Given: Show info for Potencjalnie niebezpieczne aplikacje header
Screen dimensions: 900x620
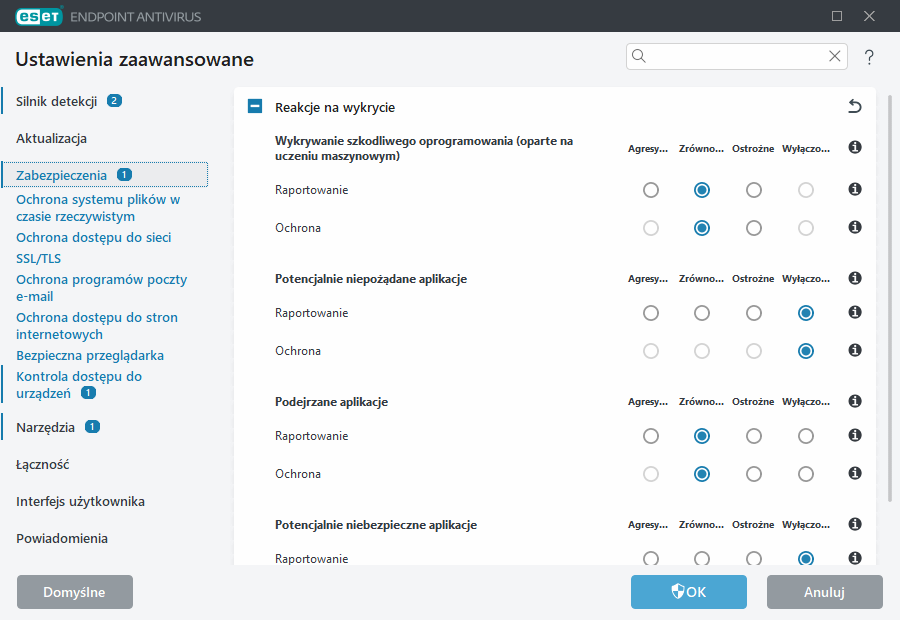Looking at the screenshot, I should click(x=855, y=524).
